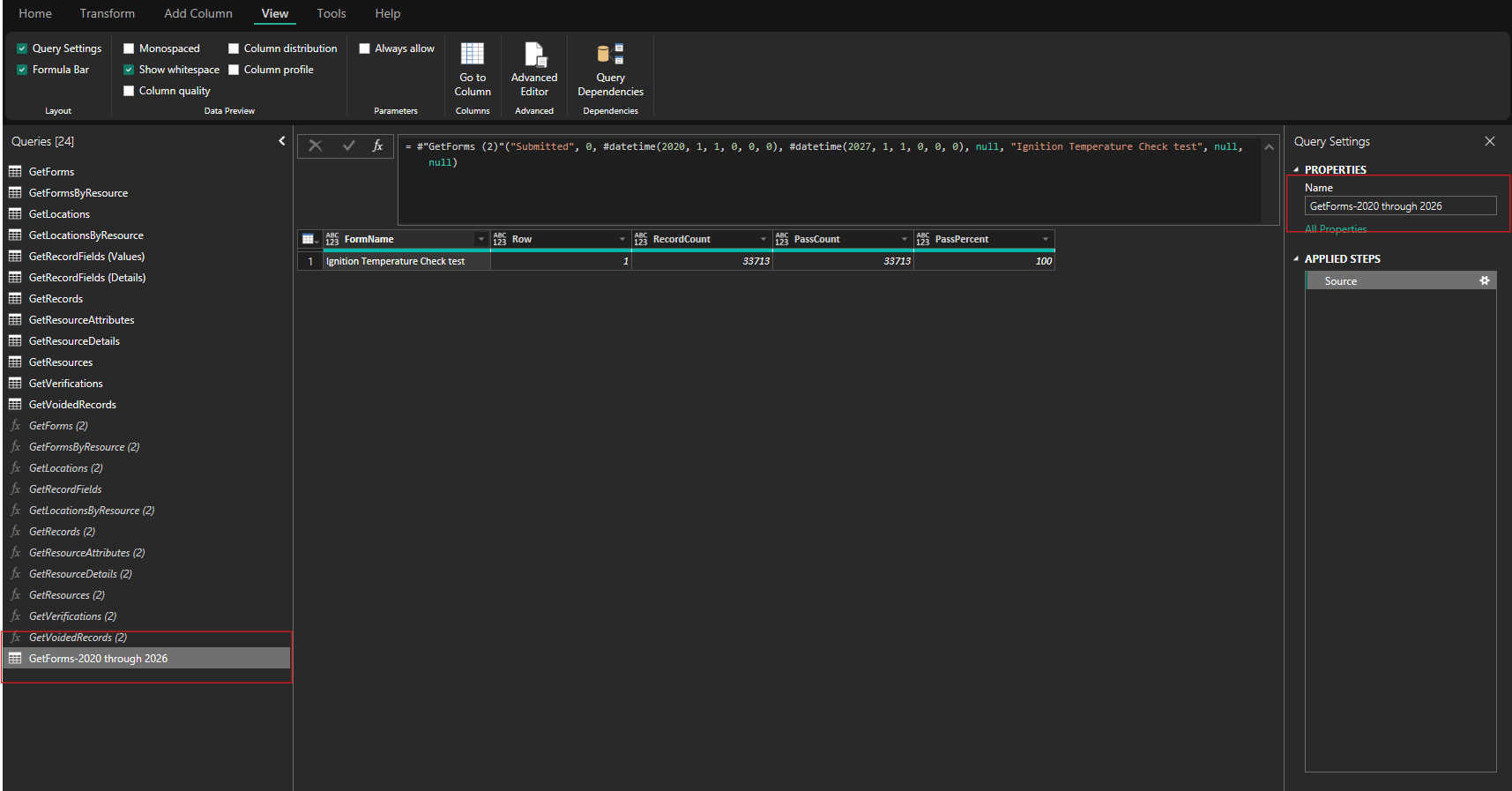Image resolution: width=1512 pixels, height=791 pixels.
Task: Open FormName column filter dropdown
Action: coord(481,239)
